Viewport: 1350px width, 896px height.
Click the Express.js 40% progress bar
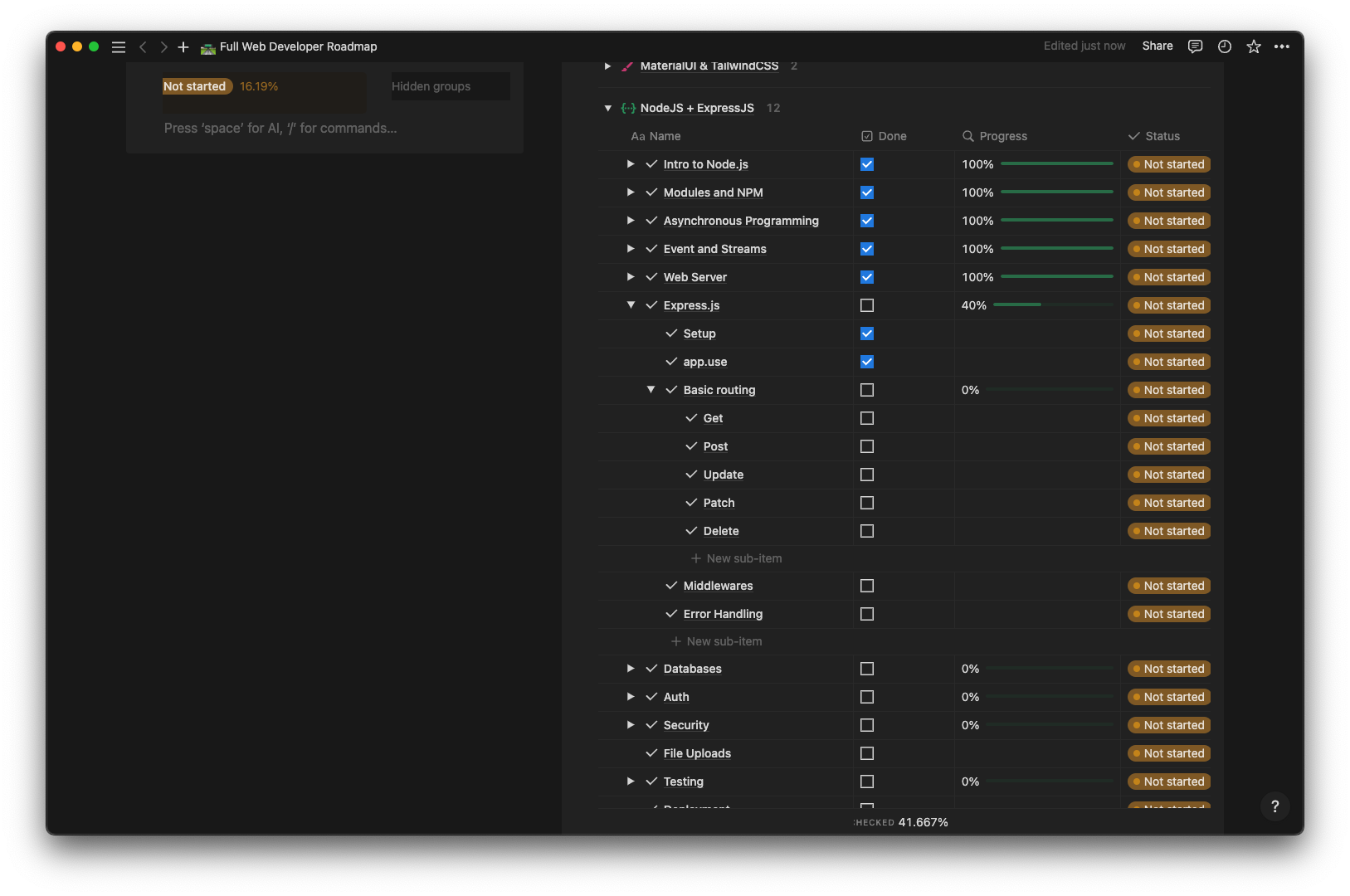point(1052,305)
